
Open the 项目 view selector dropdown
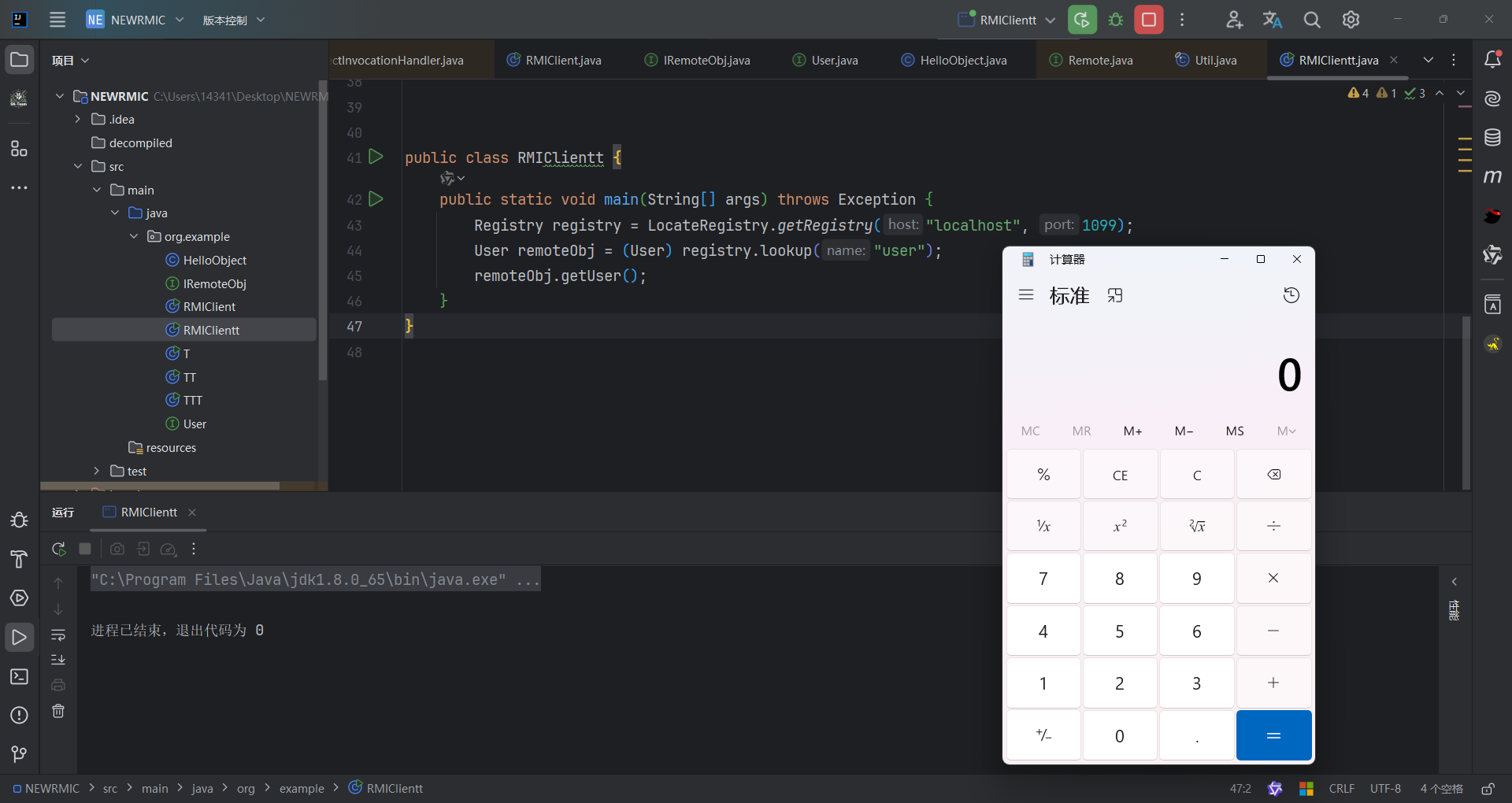click(x=70, y=61)
